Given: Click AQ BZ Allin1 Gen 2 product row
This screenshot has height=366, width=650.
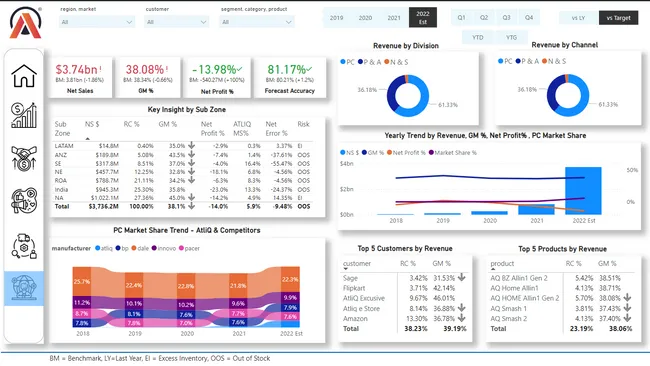Looking at the screenshot, I should click(x=561, y=278).
